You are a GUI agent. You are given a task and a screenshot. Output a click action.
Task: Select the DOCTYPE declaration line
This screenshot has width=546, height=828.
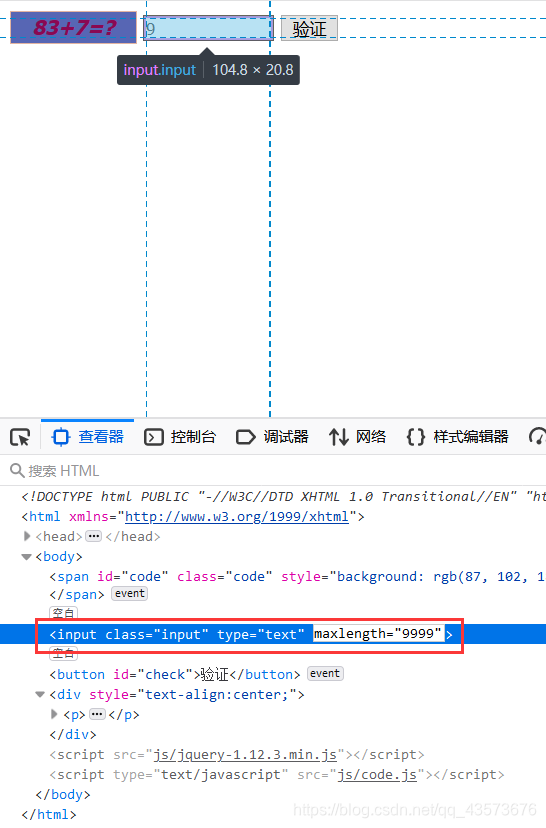click(x=283, y=496)
